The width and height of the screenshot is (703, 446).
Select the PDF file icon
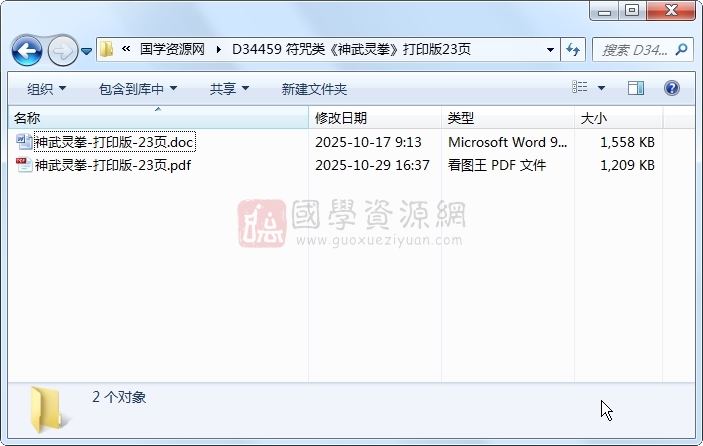tap(24, 165)
